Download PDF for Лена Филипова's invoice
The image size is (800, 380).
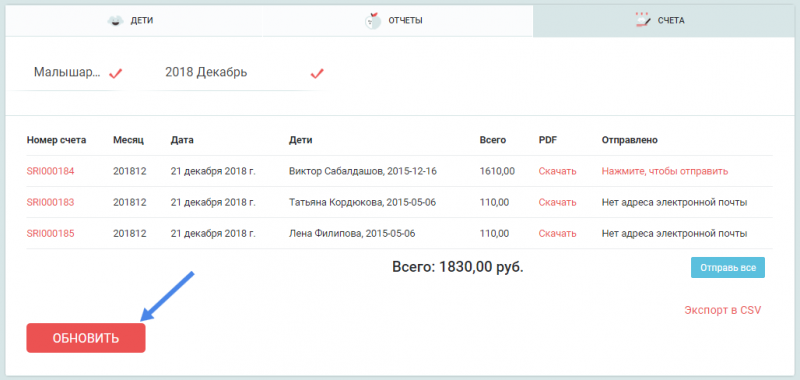tap(558, 234)
